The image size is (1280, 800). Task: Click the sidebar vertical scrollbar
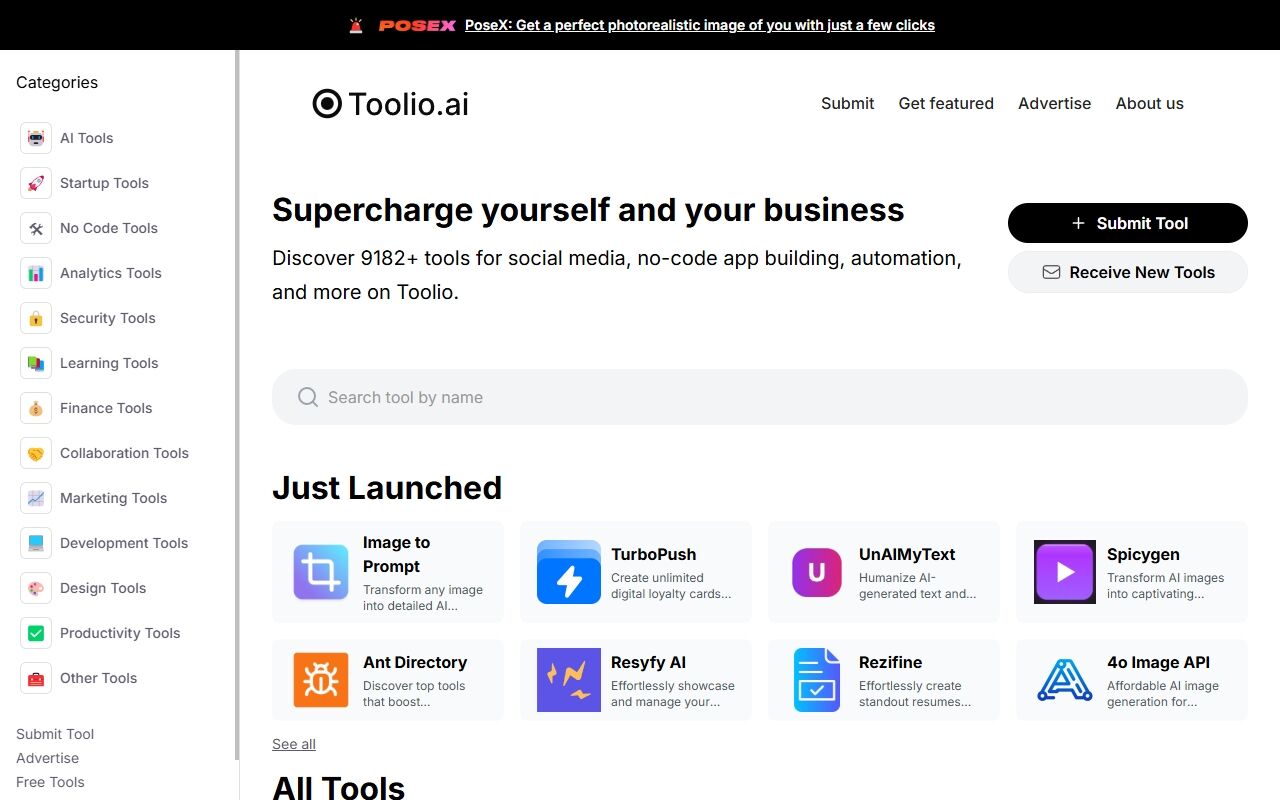[x=237, y=405]
